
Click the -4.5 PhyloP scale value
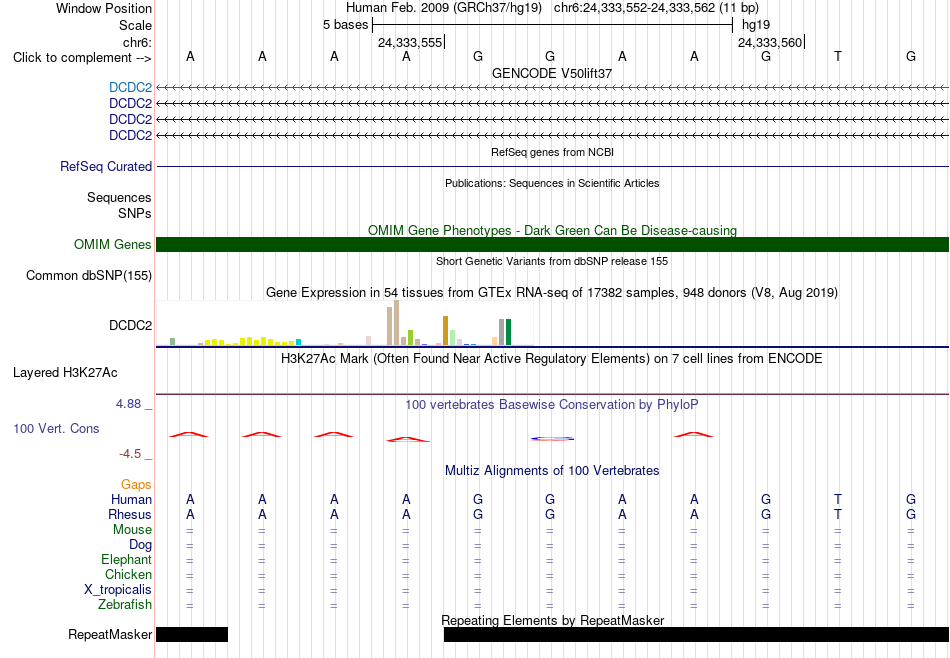tap(130, 454)
